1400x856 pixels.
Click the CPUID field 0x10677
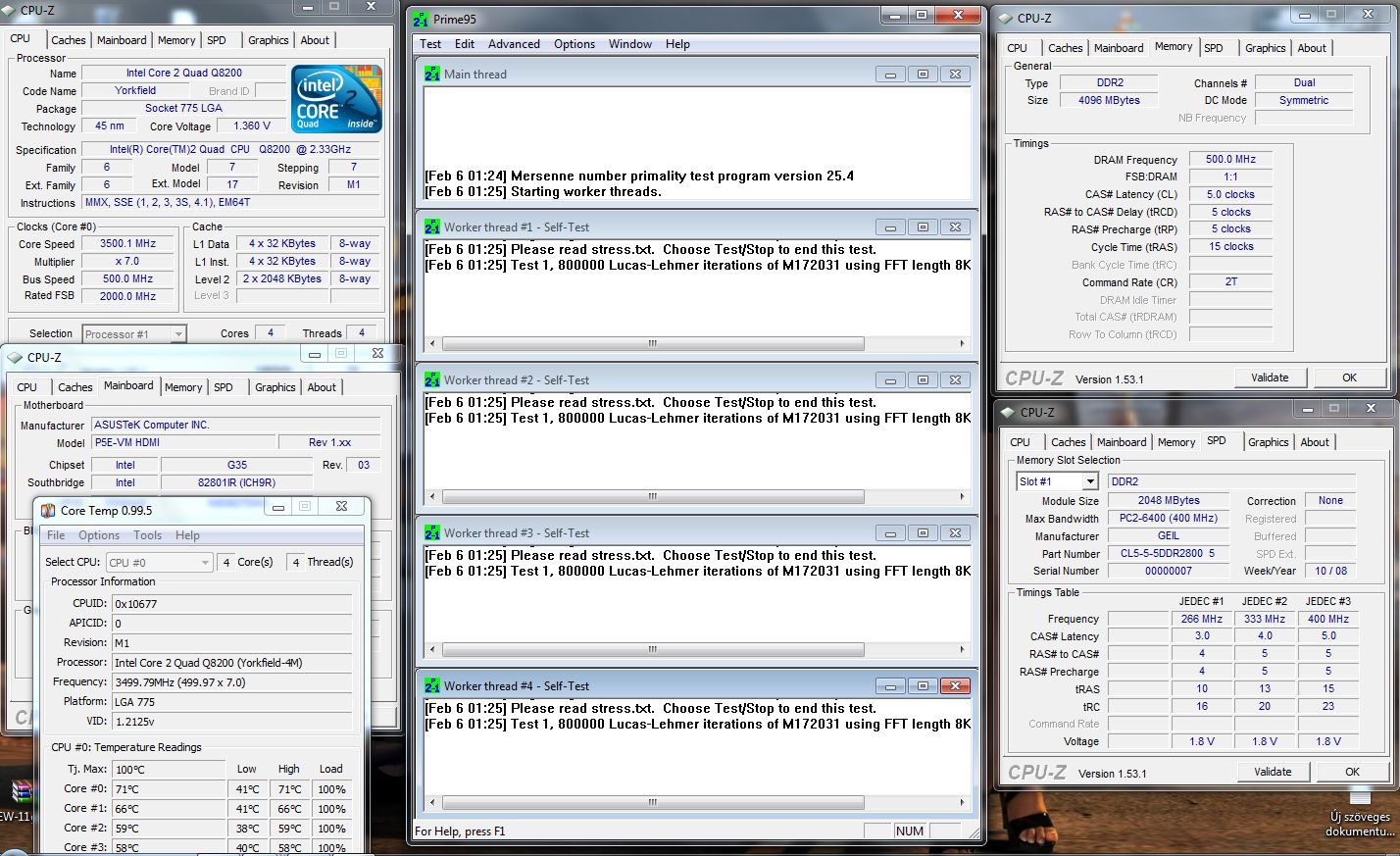pos(231,604)
